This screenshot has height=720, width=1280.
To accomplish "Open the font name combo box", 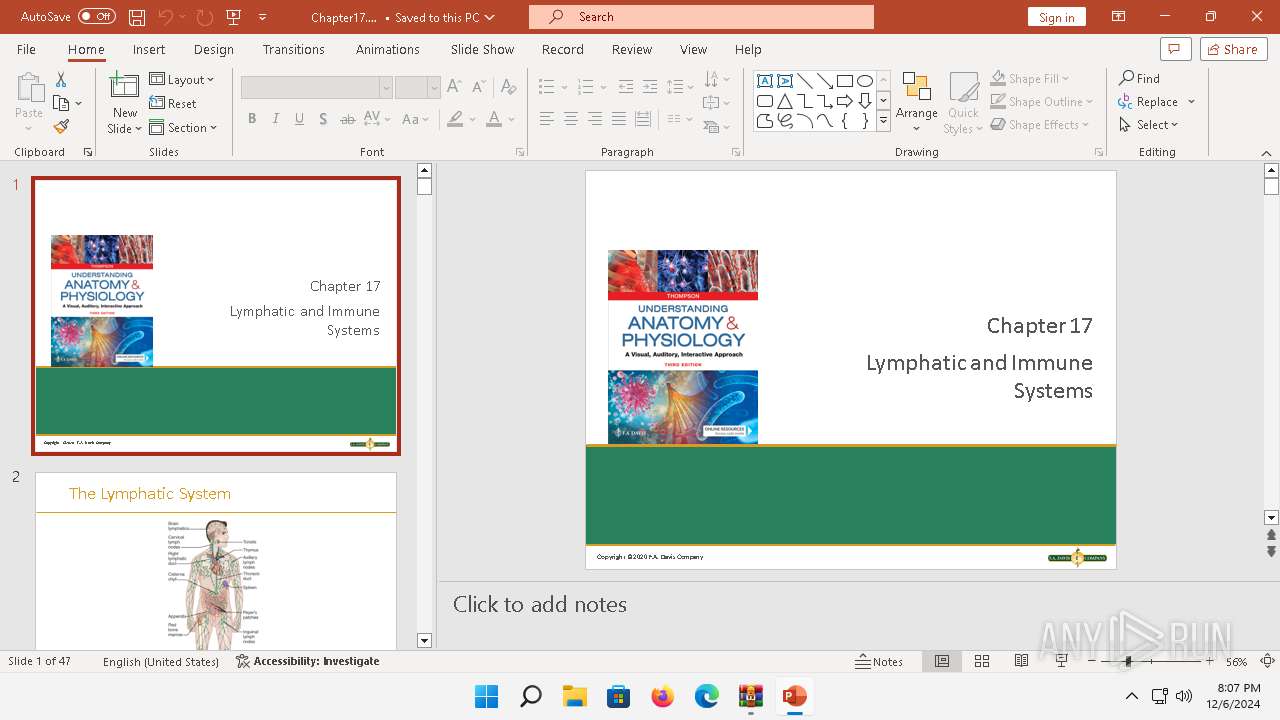I will [316, 88].
